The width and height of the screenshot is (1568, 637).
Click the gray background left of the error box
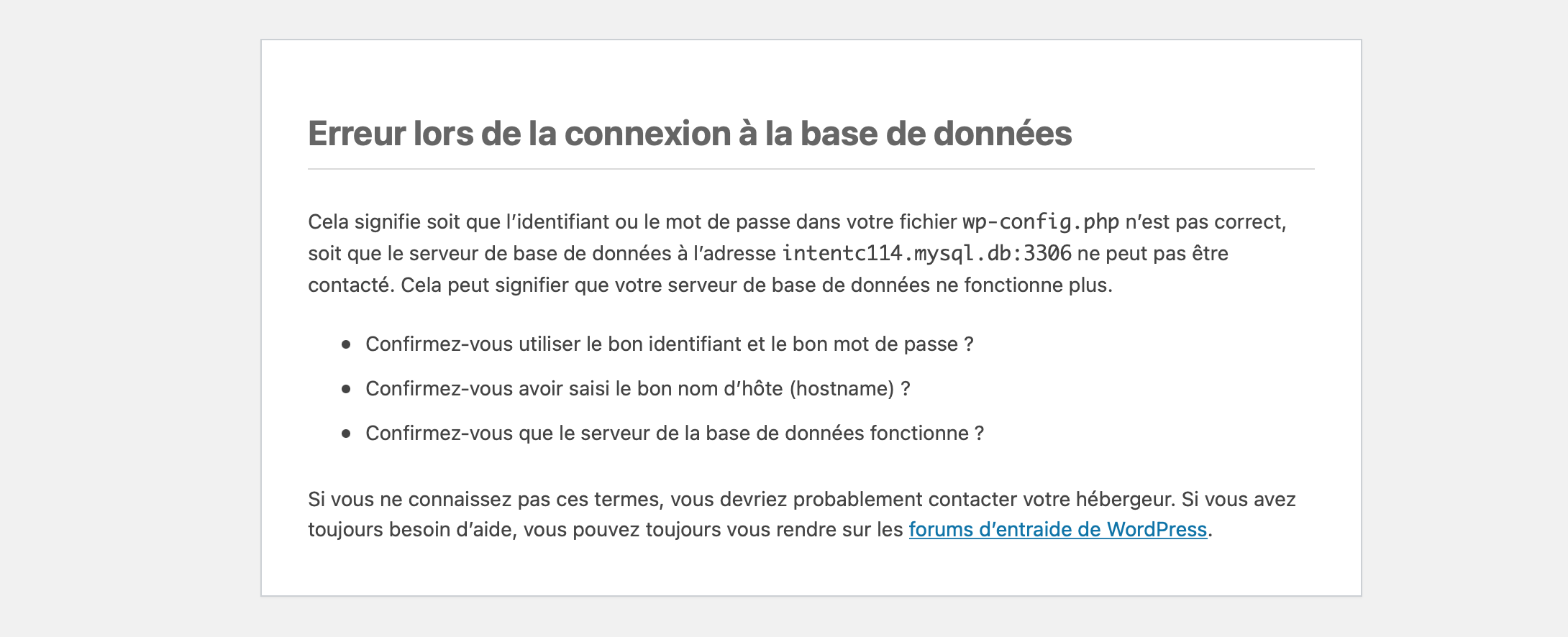coord(129,316)
